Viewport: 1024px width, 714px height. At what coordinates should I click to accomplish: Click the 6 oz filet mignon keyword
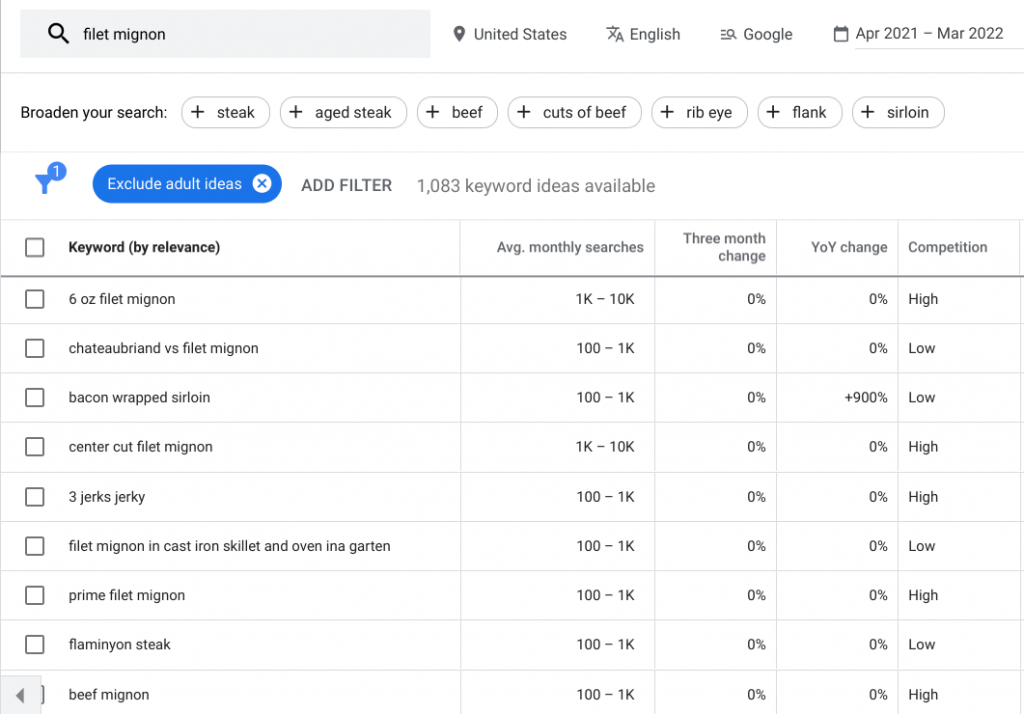(121, 299)
